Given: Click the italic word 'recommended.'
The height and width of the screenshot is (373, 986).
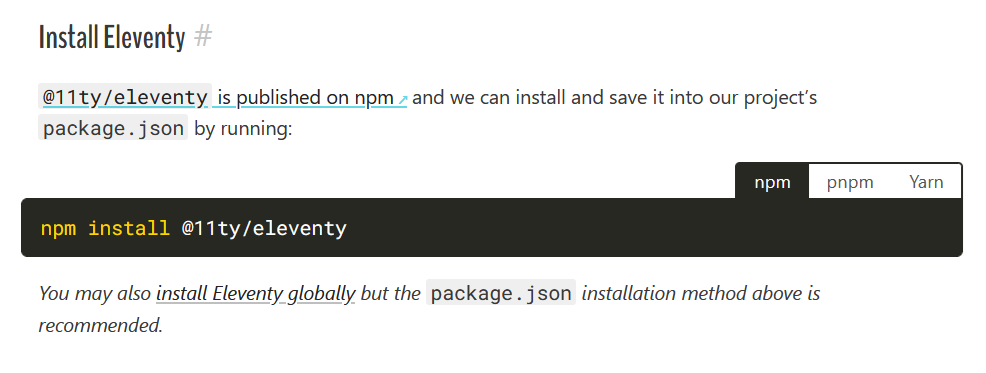Looking at the screenshot, I should click(x=101, y=325).
